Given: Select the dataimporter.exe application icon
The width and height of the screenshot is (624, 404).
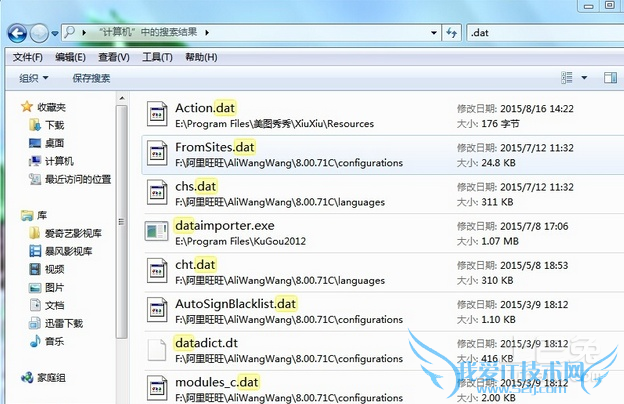Looking at the screenshot, I should 156,231.
